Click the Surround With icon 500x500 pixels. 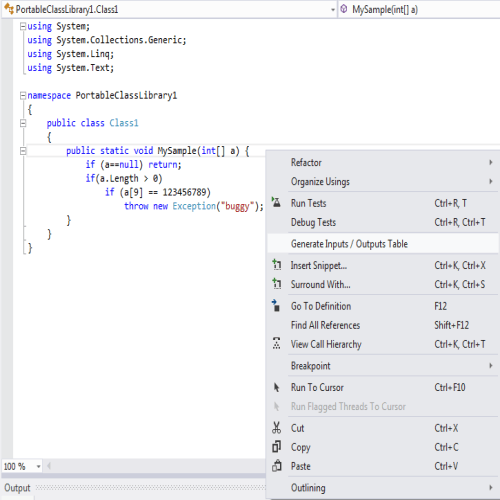277,284
